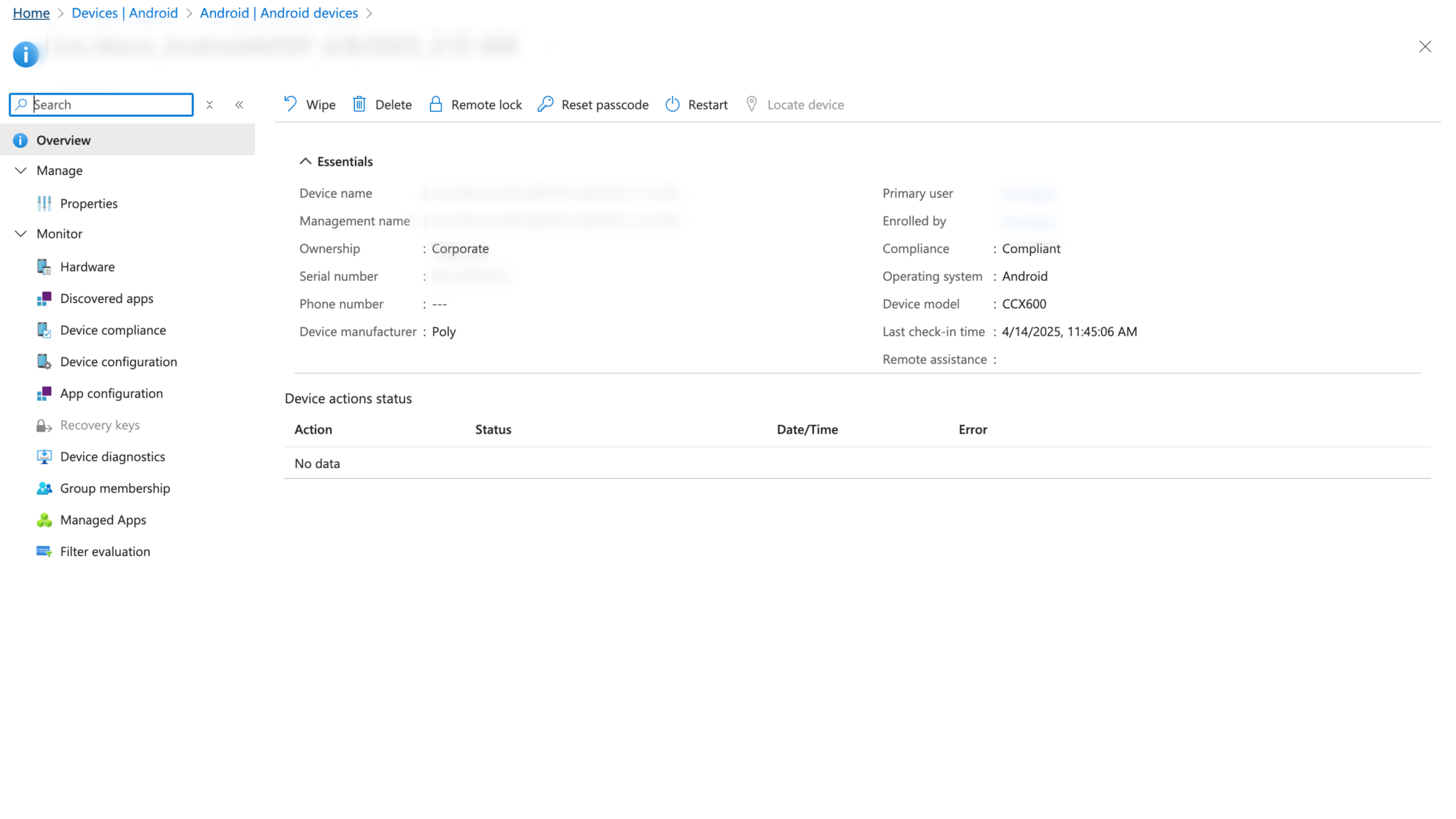Collapse the Essentials section
Viewport: 1456px width, 819px height.
305,161
